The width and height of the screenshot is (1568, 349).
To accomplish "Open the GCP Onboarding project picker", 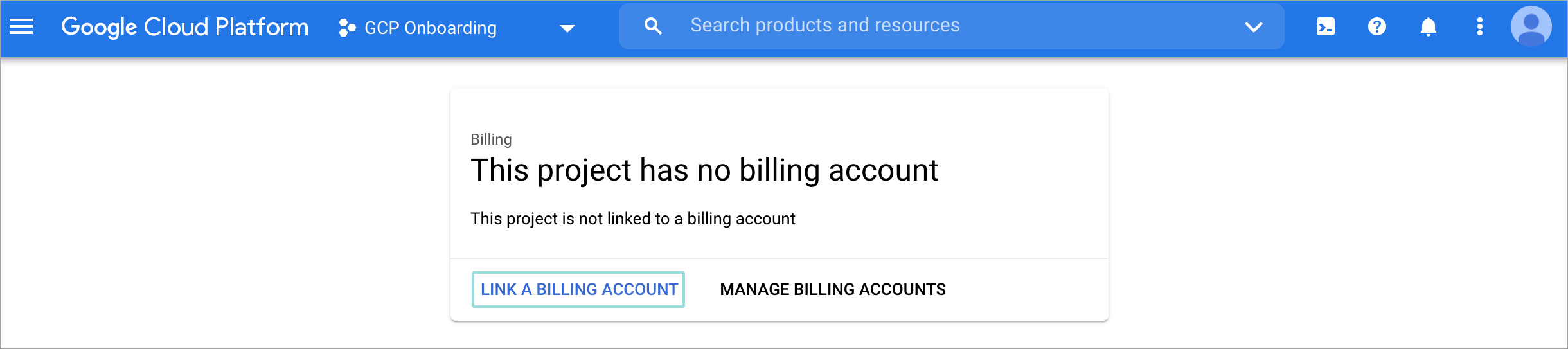I will point(431,28).
